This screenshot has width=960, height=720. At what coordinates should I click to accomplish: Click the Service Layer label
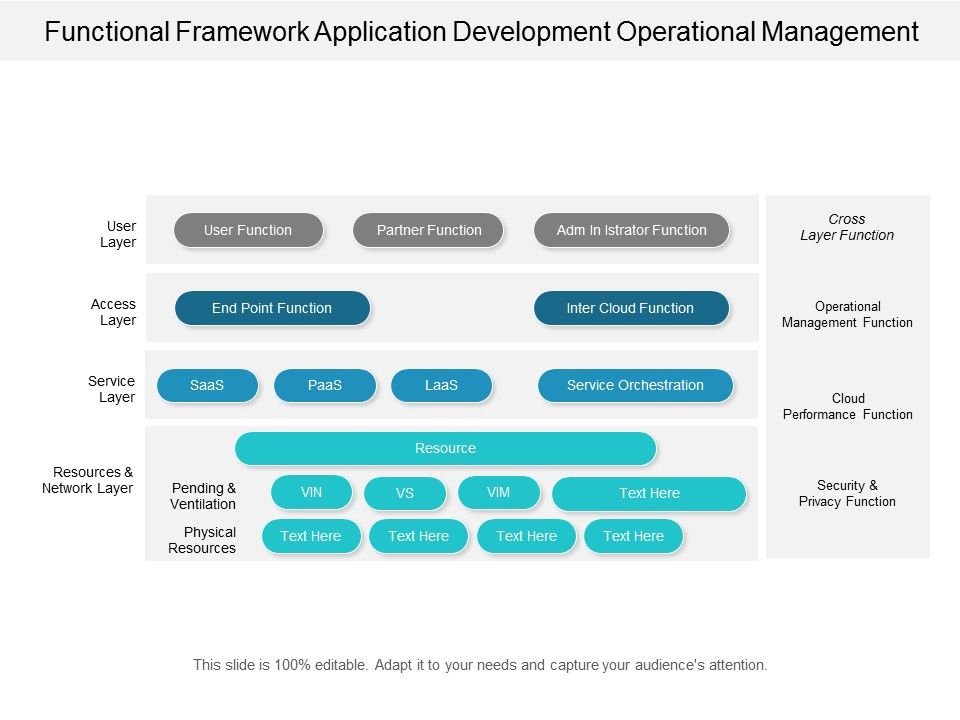pos(111,389)
